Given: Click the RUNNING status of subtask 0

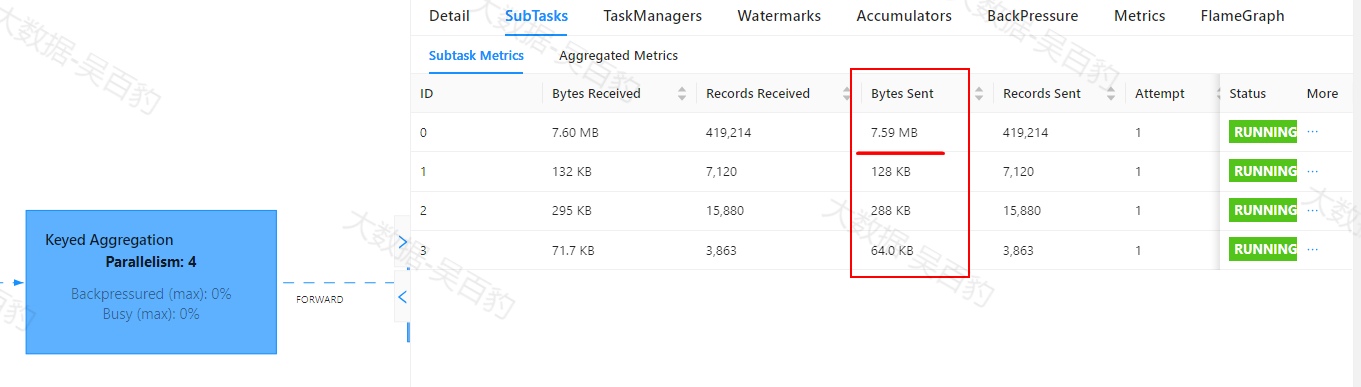Looking at the screenshot, I should pyautogui.click(x=1263, y=132).
